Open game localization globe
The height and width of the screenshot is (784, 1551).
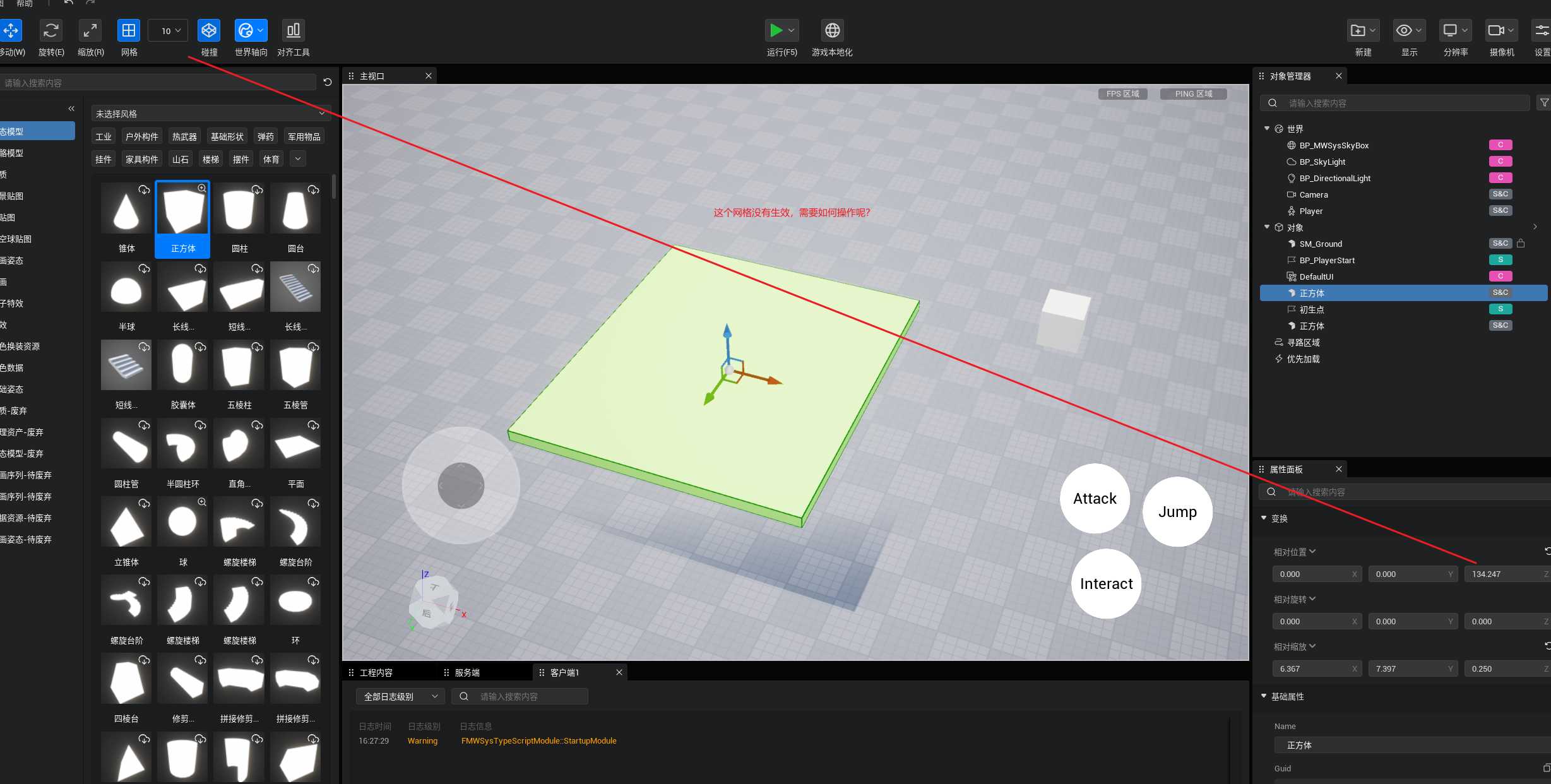[833, 30]
